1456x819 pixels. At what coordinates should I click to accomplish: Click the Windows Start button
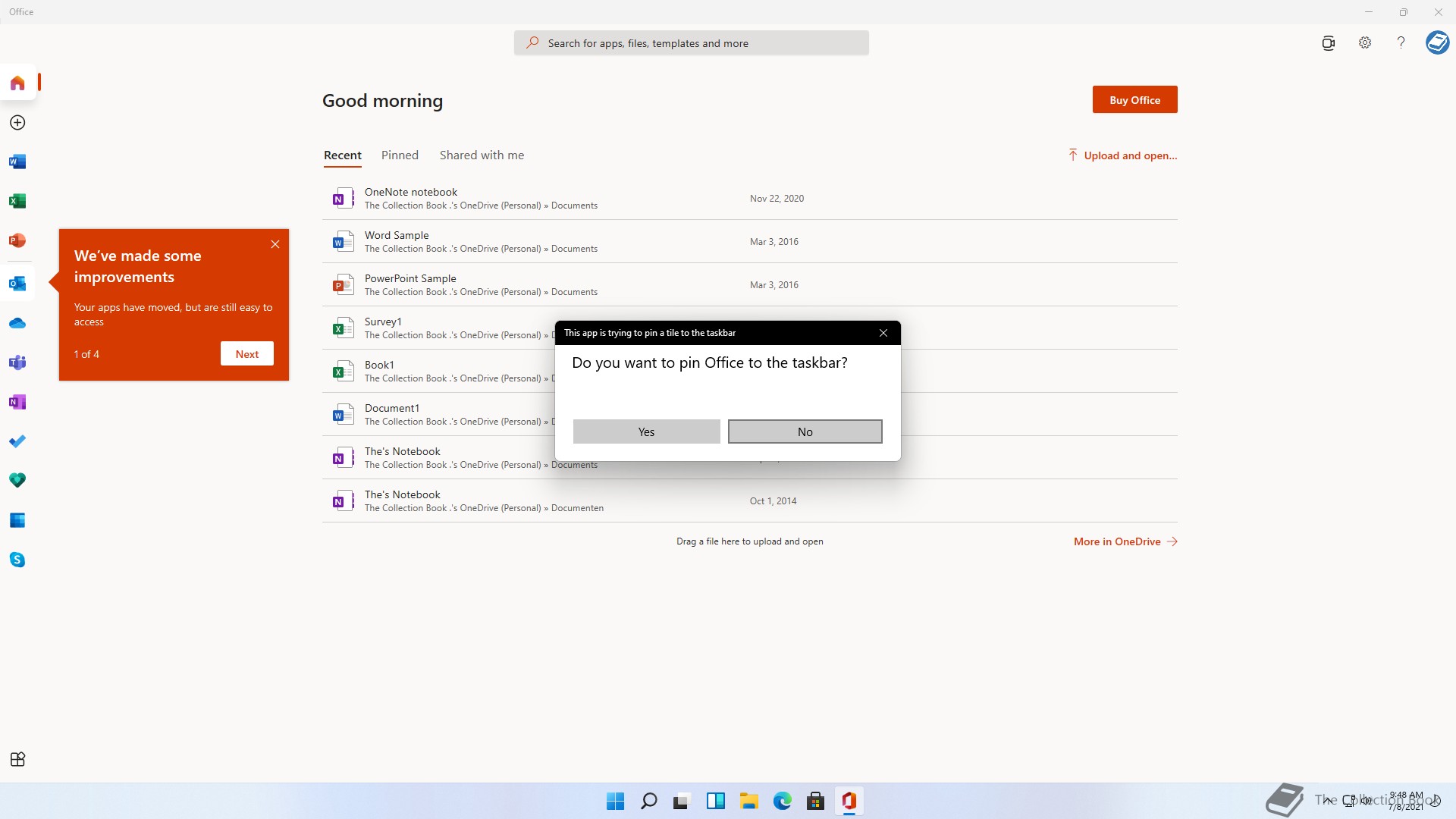coord(615,801)
